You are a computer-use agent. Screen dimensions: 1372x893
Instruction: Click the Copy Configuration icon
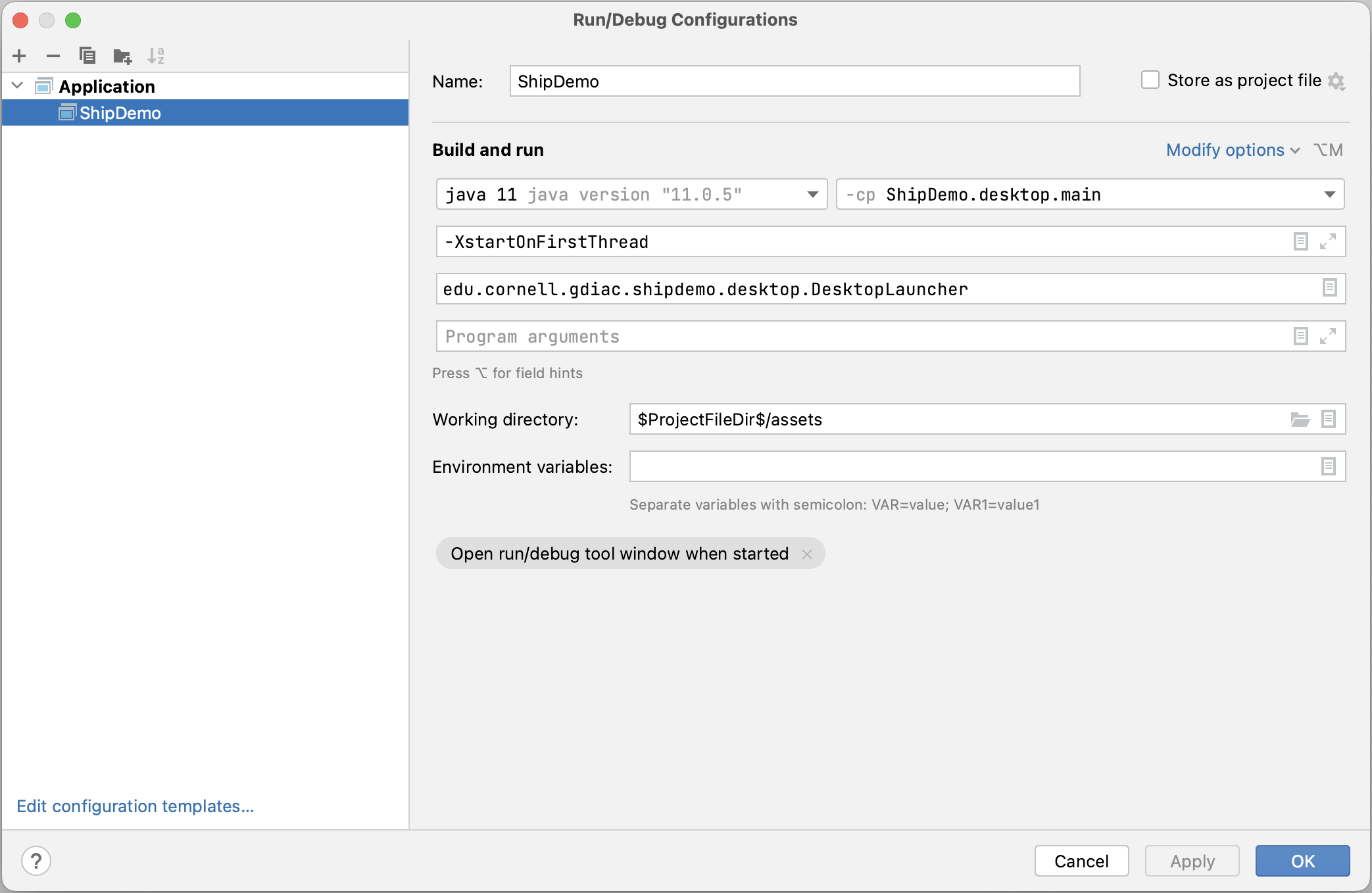(87, 56)
